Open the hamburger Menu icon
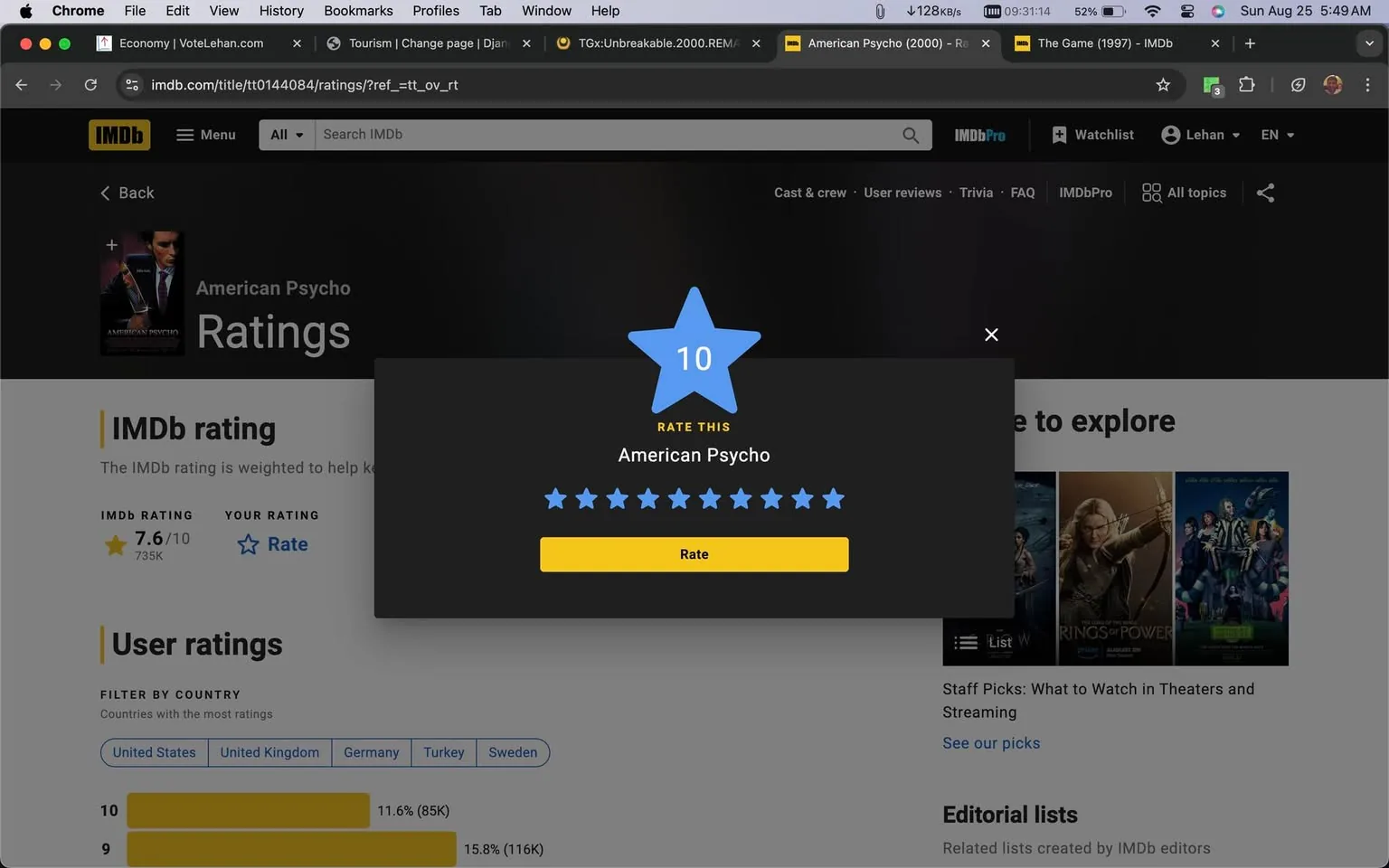This screenshot has height=868, width=1389. click(185, 134)
